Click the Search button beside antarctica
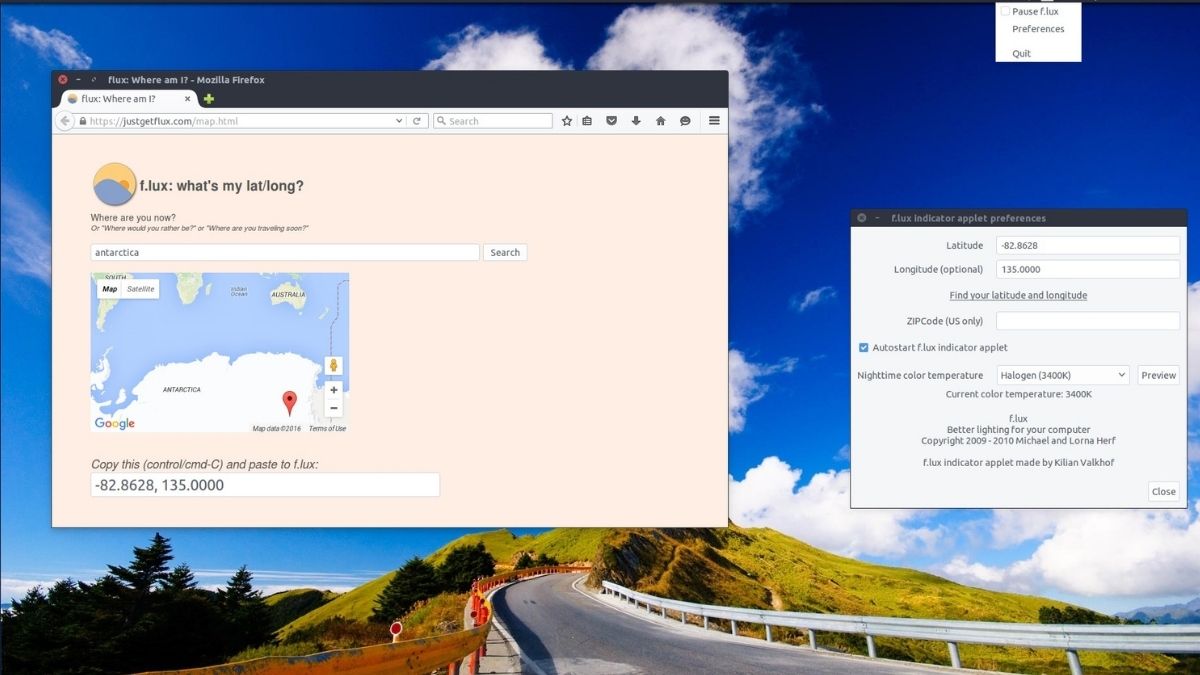 [505, 253]
